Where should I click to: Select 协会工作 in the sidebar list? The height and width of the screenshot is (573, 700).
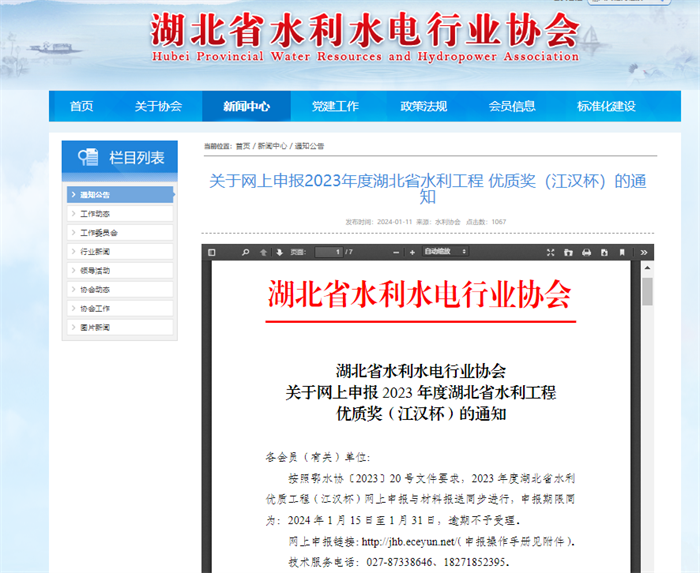(x=120, y=308)
